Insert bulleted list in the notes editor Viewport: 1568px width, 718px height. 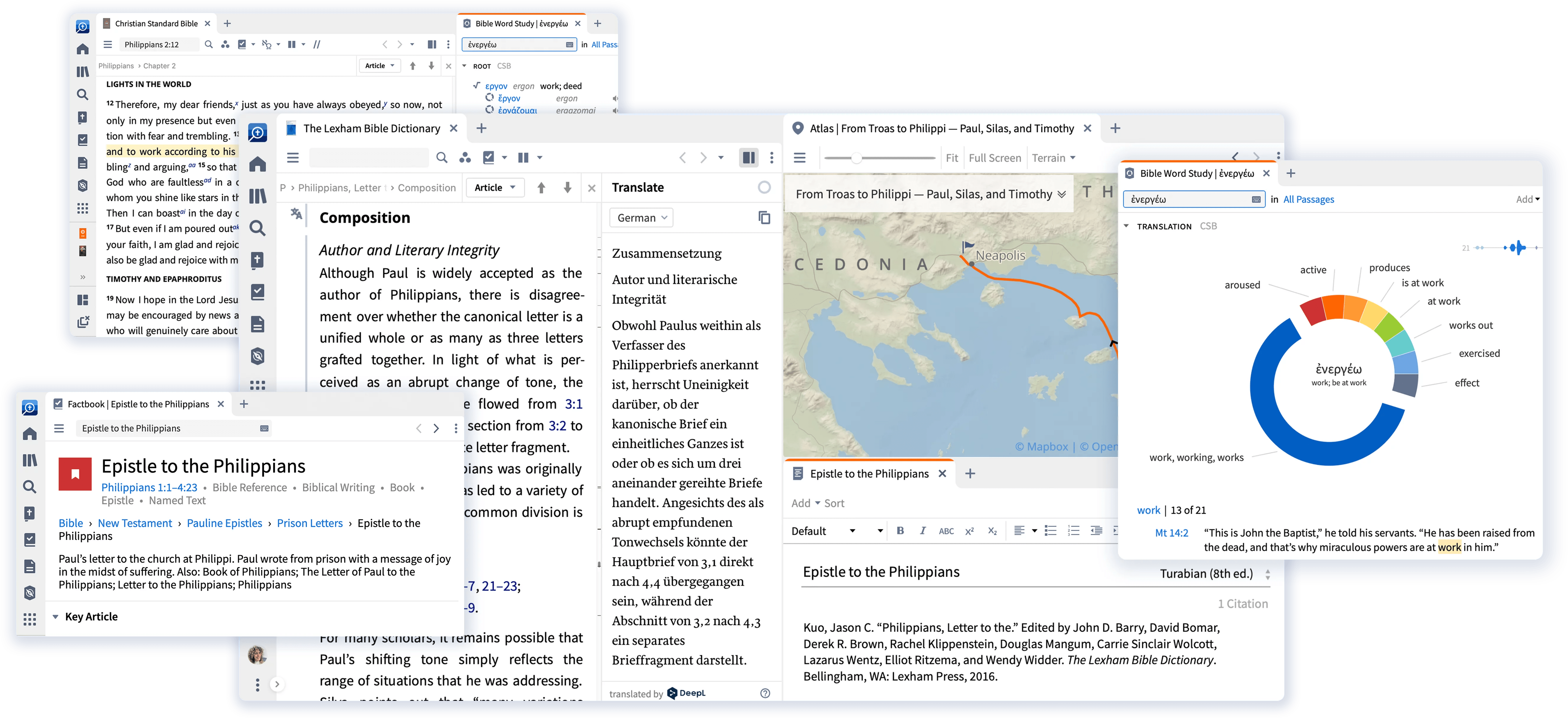(1051, 531)
